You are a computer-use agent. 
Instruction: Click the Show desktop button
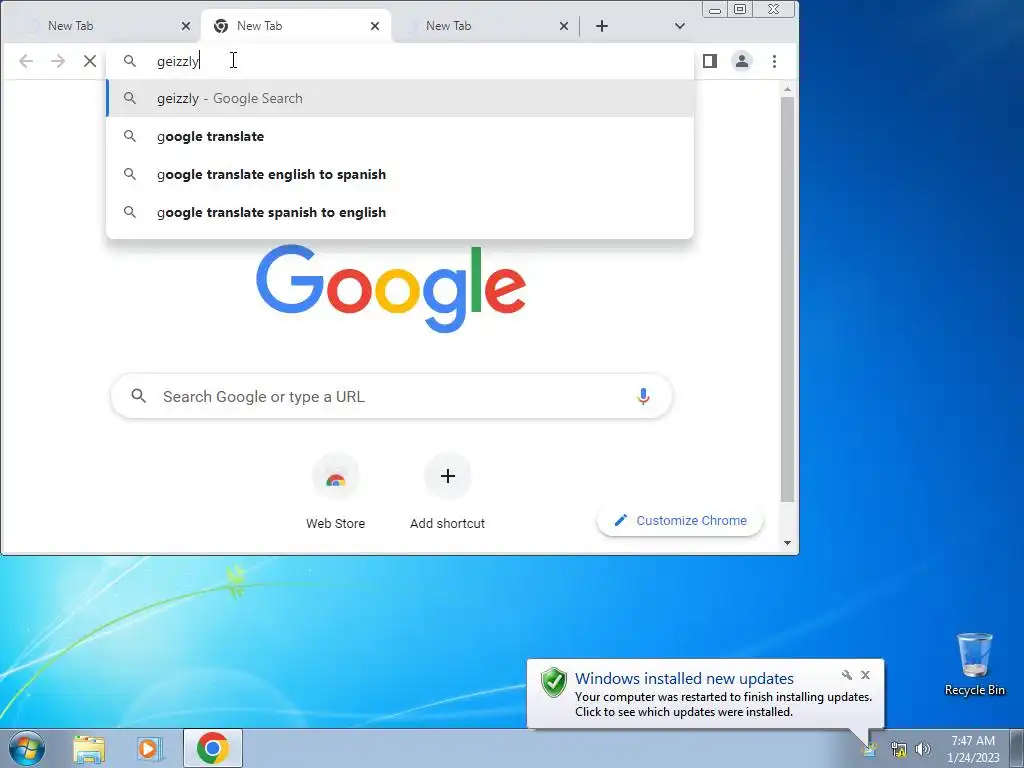coord(1017,748)
